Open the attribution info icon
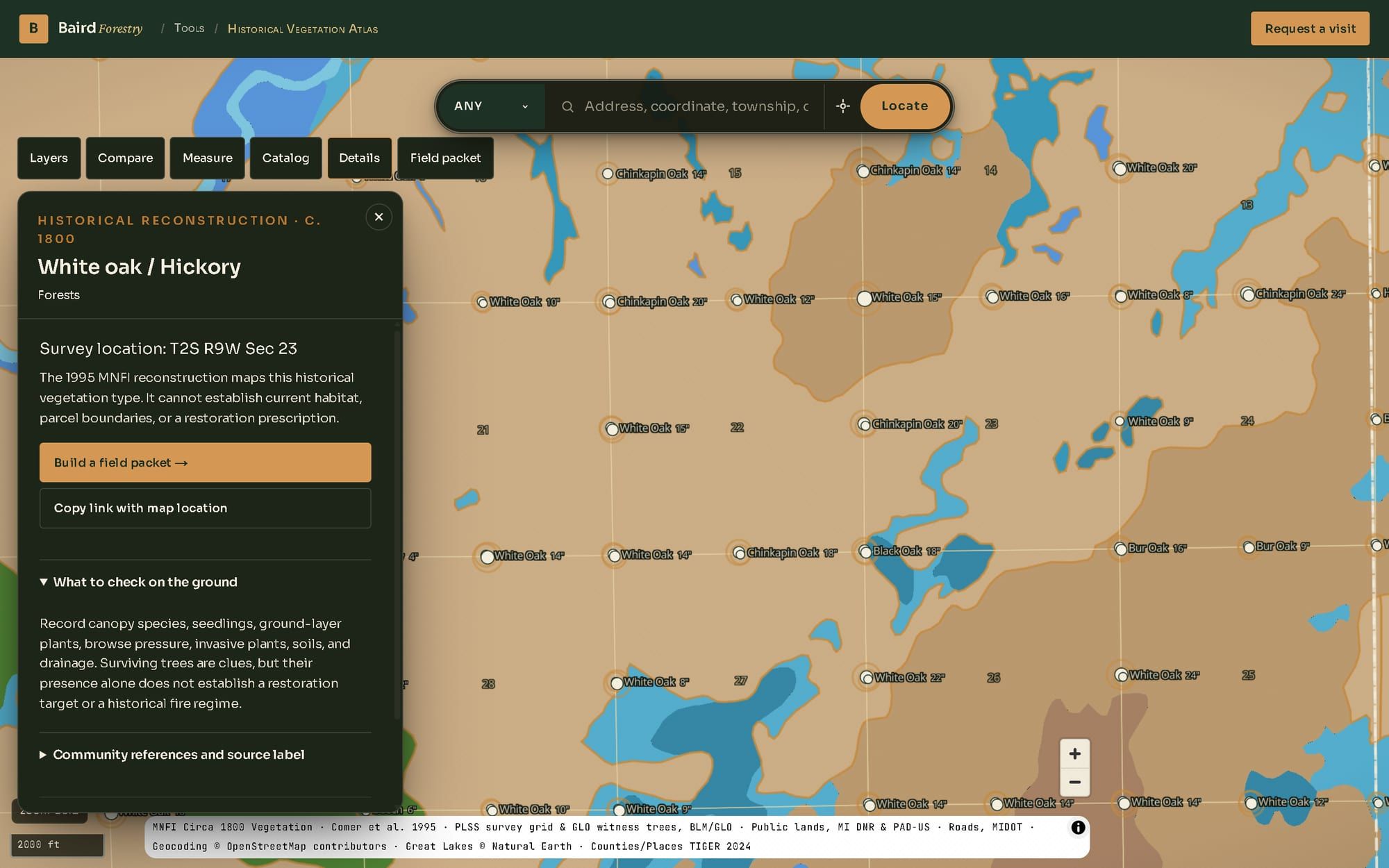The width and height of the screenshot is (1389, 868). [x=1078, y=827]
